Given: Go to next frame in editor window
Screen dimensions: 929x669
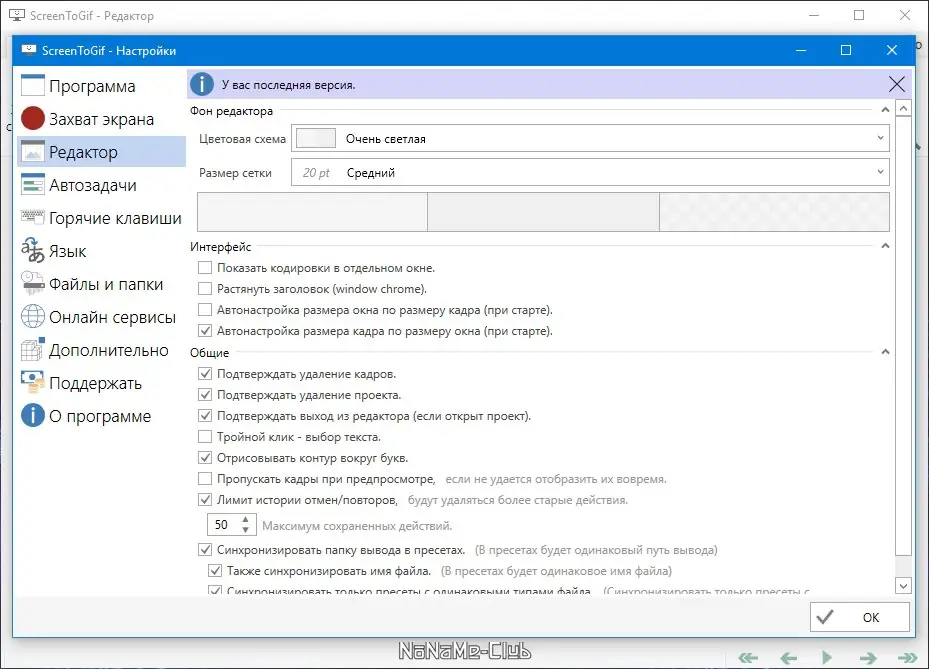Looking at the screenshot, I should [x=868, y=657].
